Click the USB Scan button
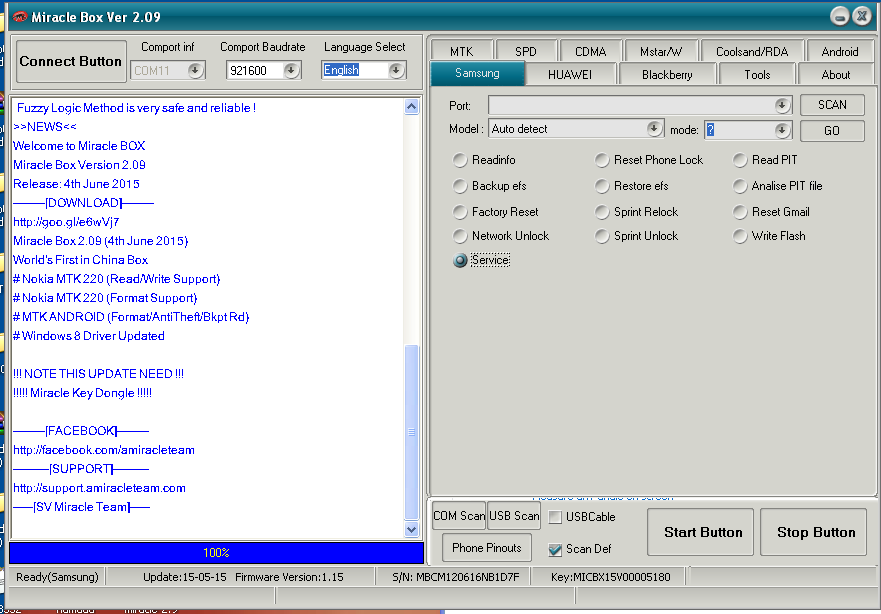 click(x=514, y=516)
